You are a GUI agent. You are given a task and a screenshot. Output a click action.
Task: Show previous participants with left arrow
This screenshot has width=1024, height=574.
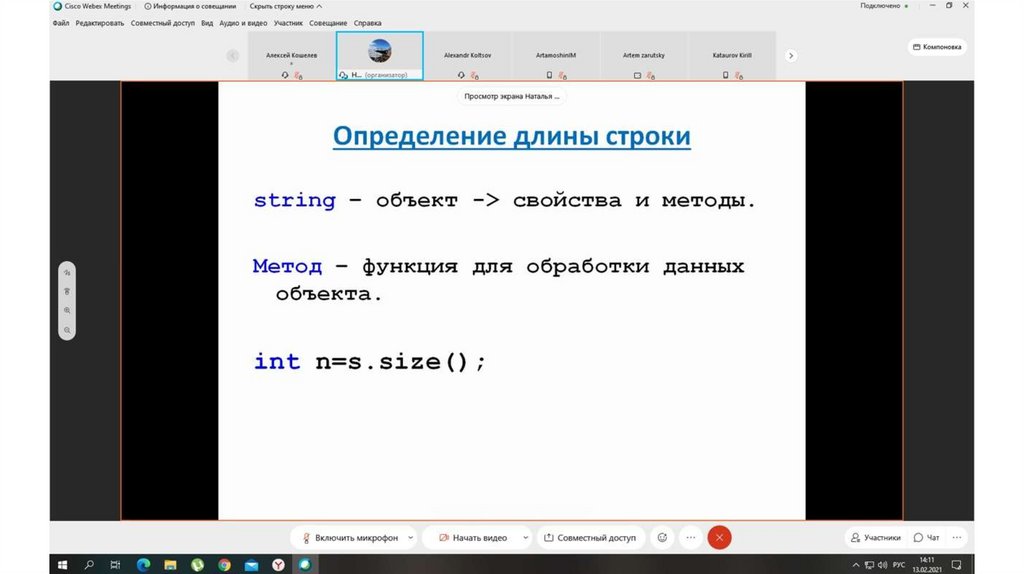pyautogui.click(x=232, y=56)
